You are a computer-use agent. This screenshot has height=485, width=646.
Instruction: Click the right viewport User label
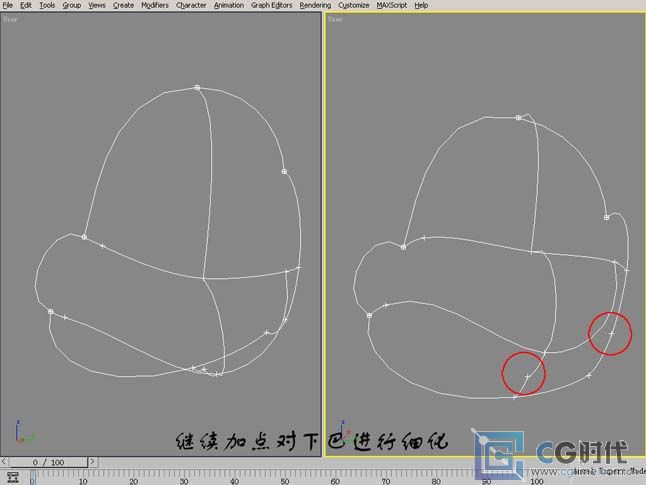[x=335, y=18]
